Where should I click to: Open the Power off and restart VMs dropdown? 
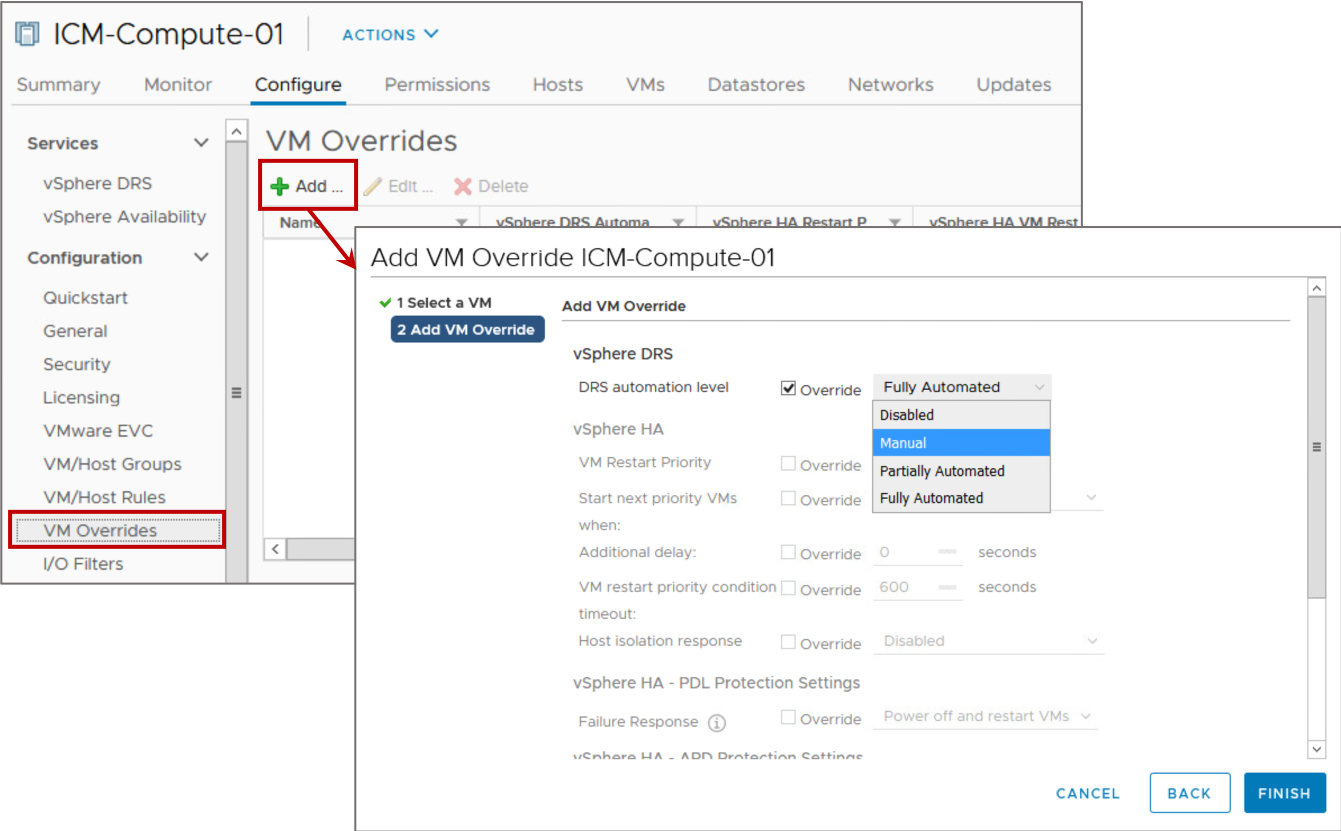987,716
